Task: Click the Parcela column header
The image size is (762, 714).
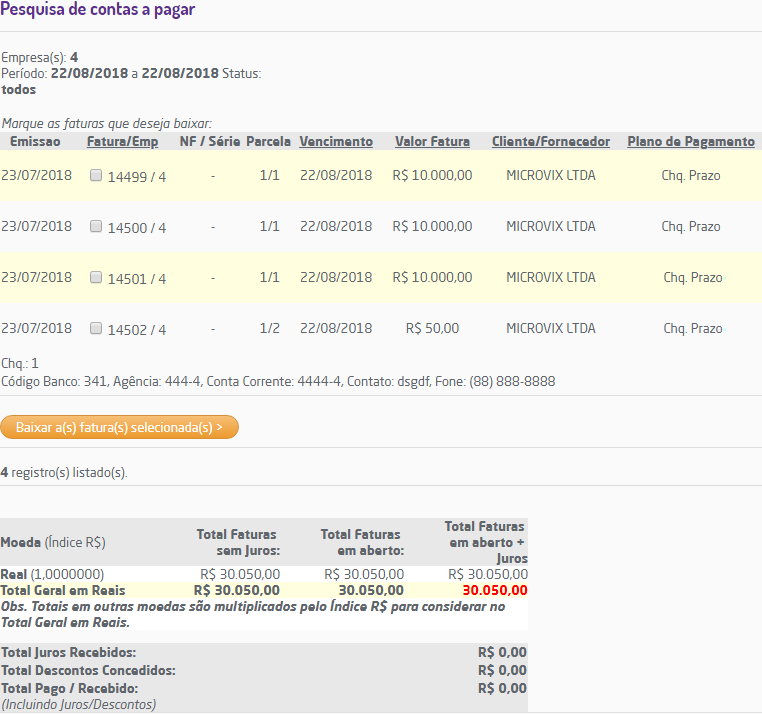Action: click(268, 141)
